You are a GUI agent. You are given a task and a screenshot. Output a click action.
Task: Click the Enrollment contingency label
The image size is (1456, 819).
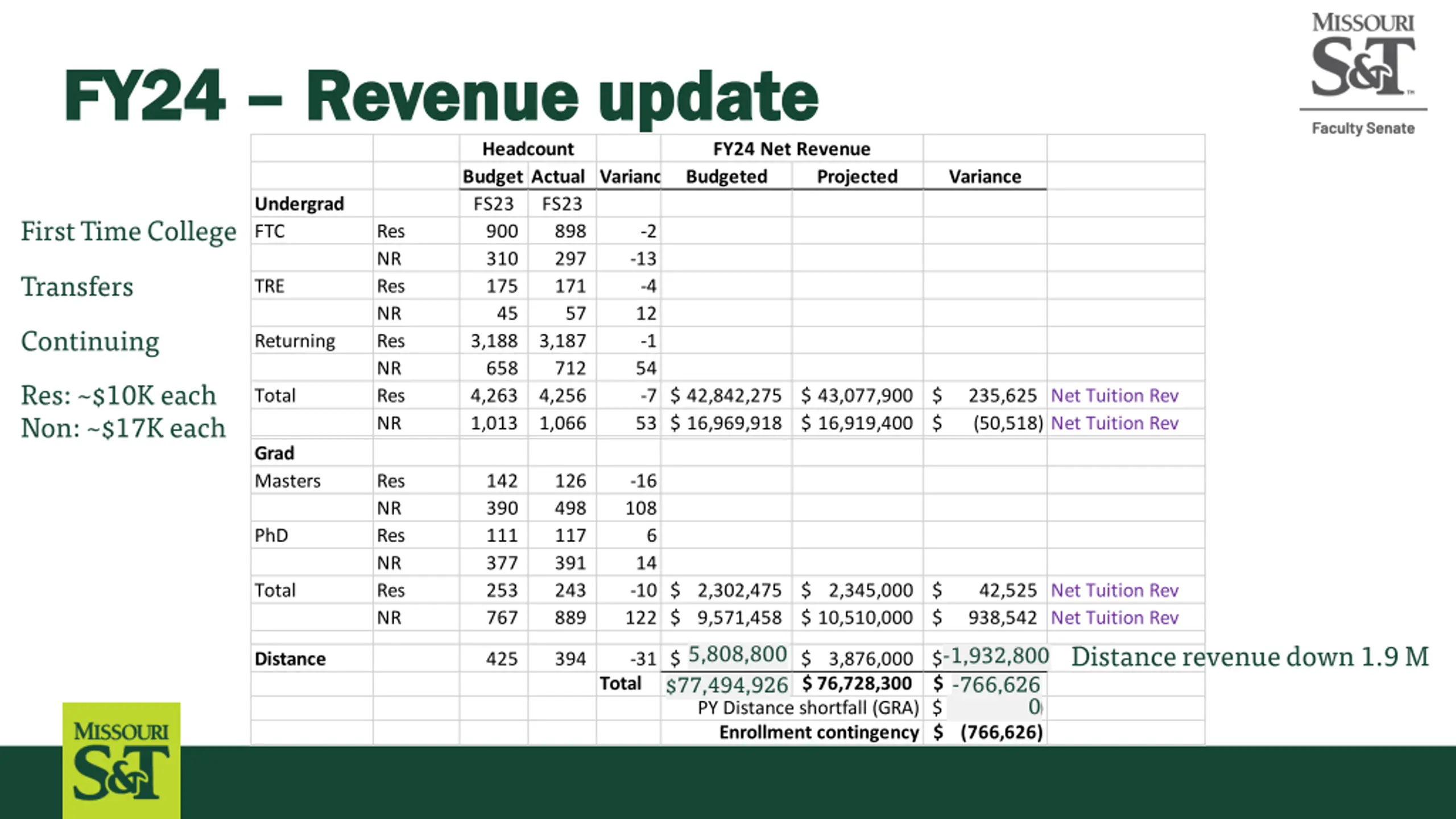819,732
